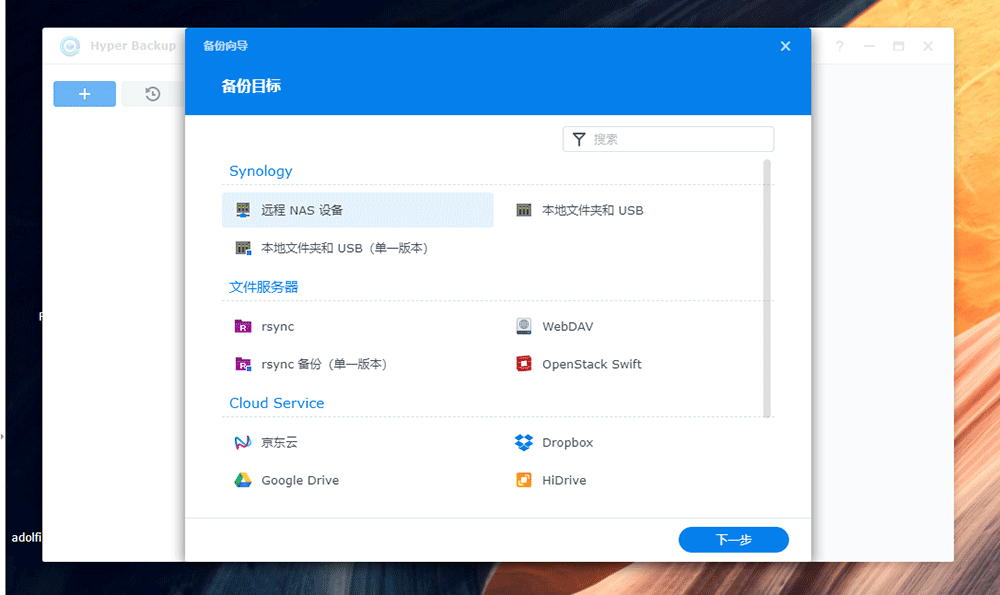
Task: Click the 远程 NAS 设备 label
Action: [x=302, y=210]
